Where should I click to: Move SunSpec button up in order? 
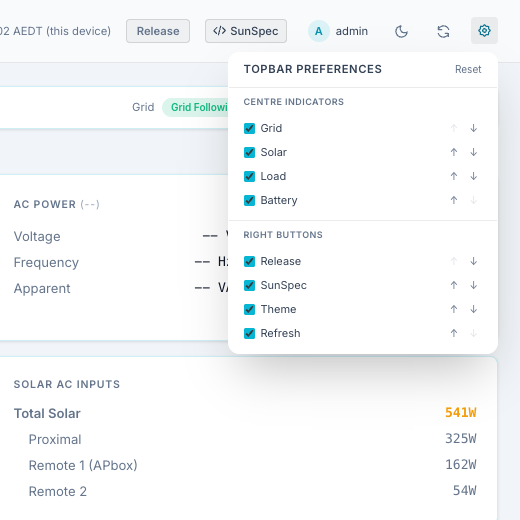pos(454,285)
